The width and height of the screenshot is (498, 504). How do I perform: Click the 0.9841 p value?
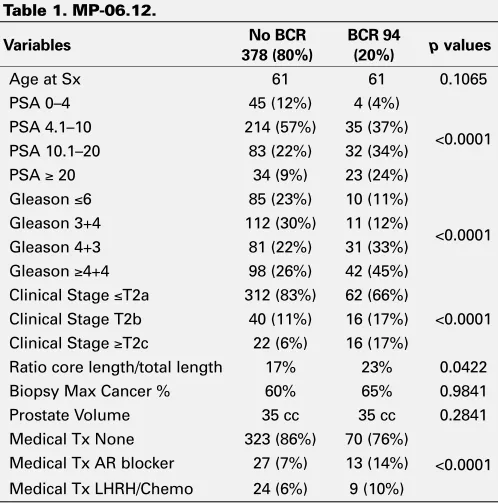(x=463, y=391)
